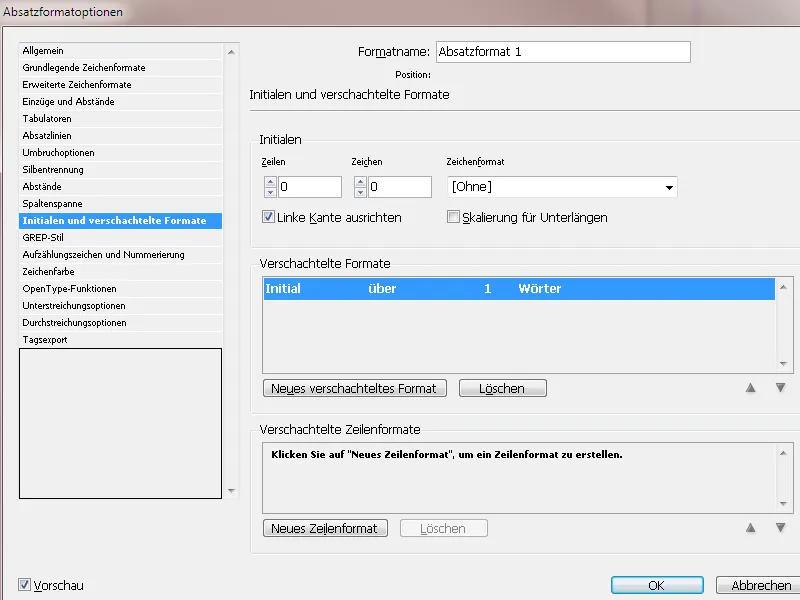This screenshot has width=800, height=600.
Task: Move nested format up with the arrow
Action: (751, 388)
